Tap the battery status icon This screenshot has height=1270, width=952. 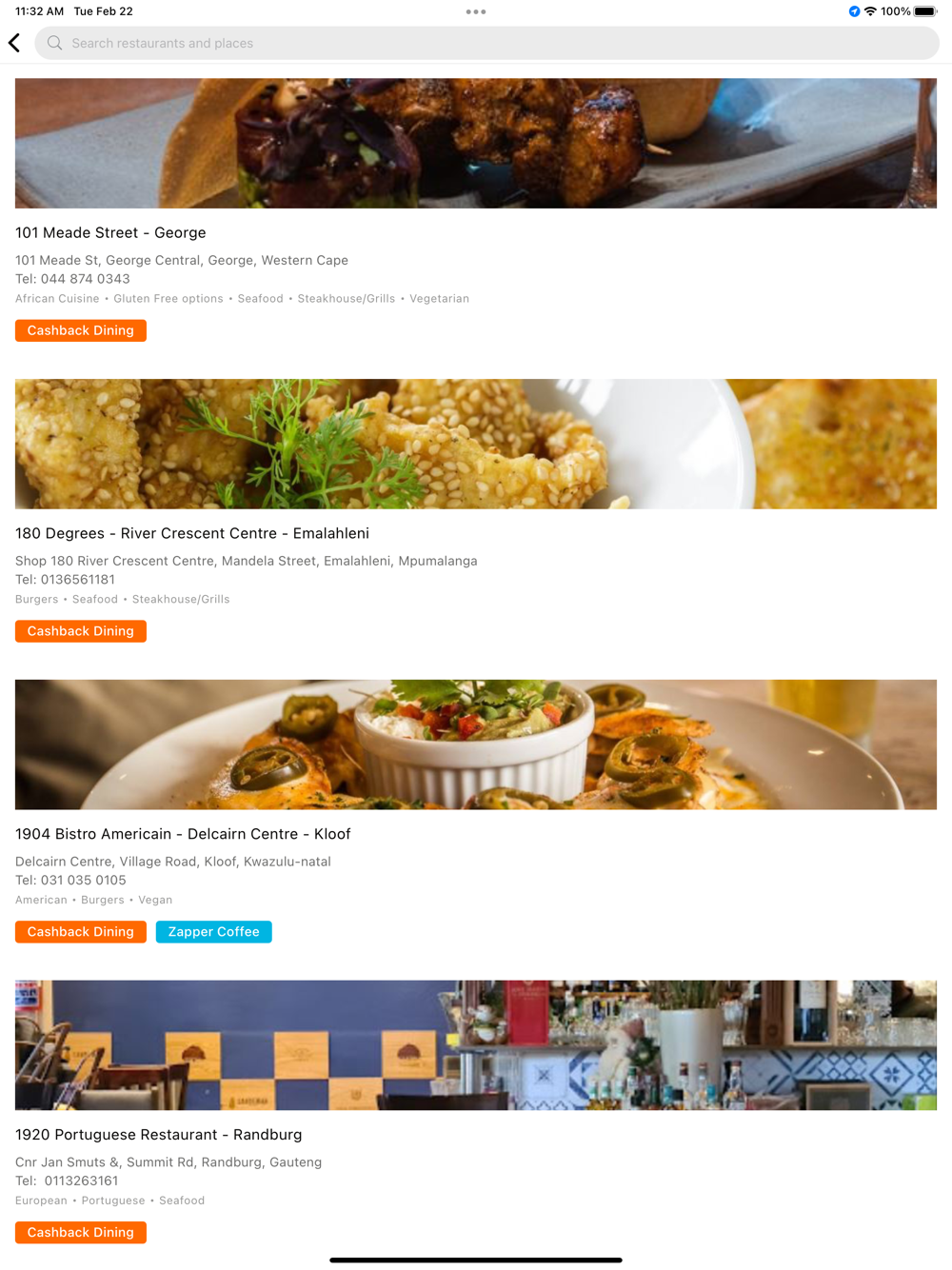coord(925,11)
